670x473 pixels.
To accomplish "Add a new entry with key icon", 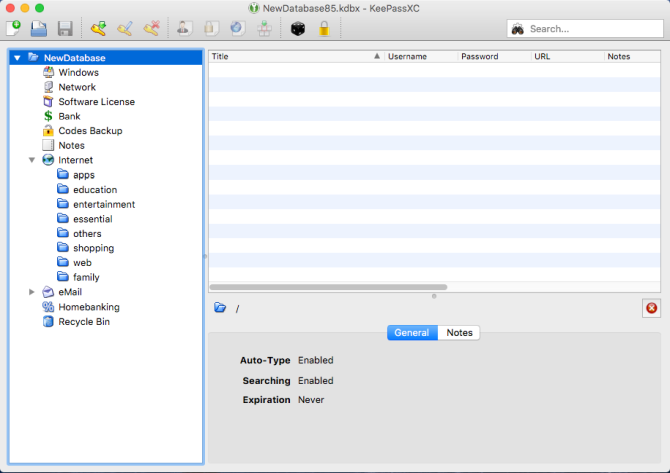I will tap(98, 29).
